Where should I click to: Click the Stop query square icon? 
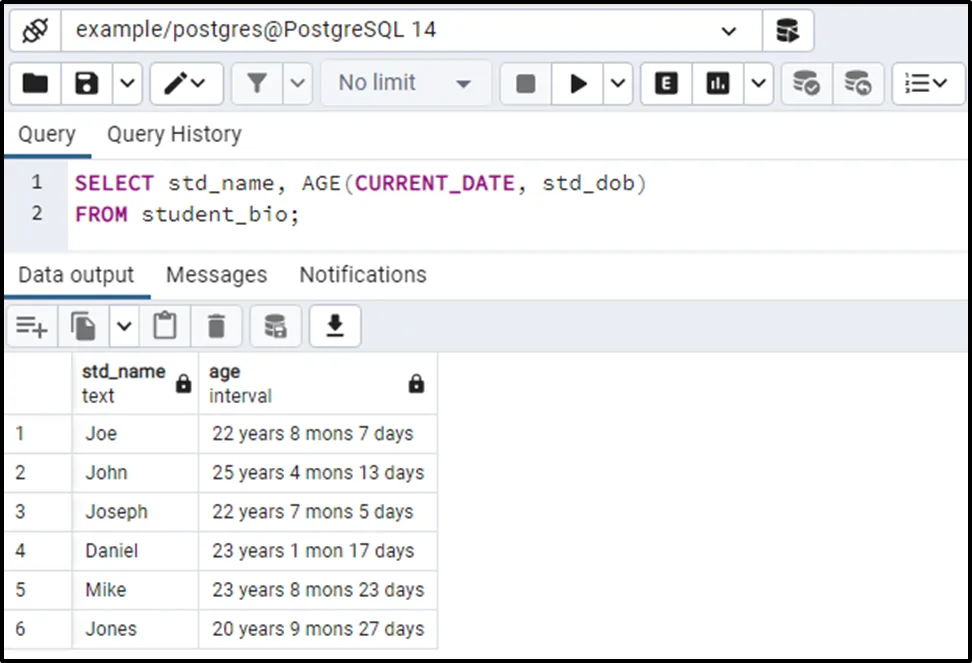tap(526, 84)
